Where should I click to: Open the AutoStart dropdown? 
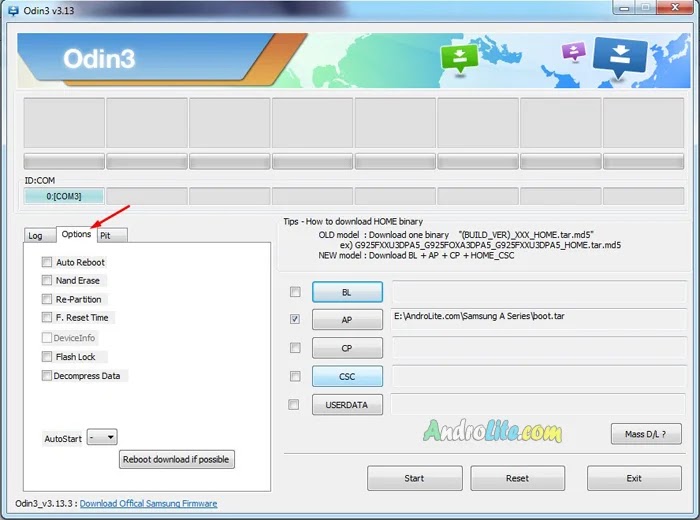click(102, 437)
